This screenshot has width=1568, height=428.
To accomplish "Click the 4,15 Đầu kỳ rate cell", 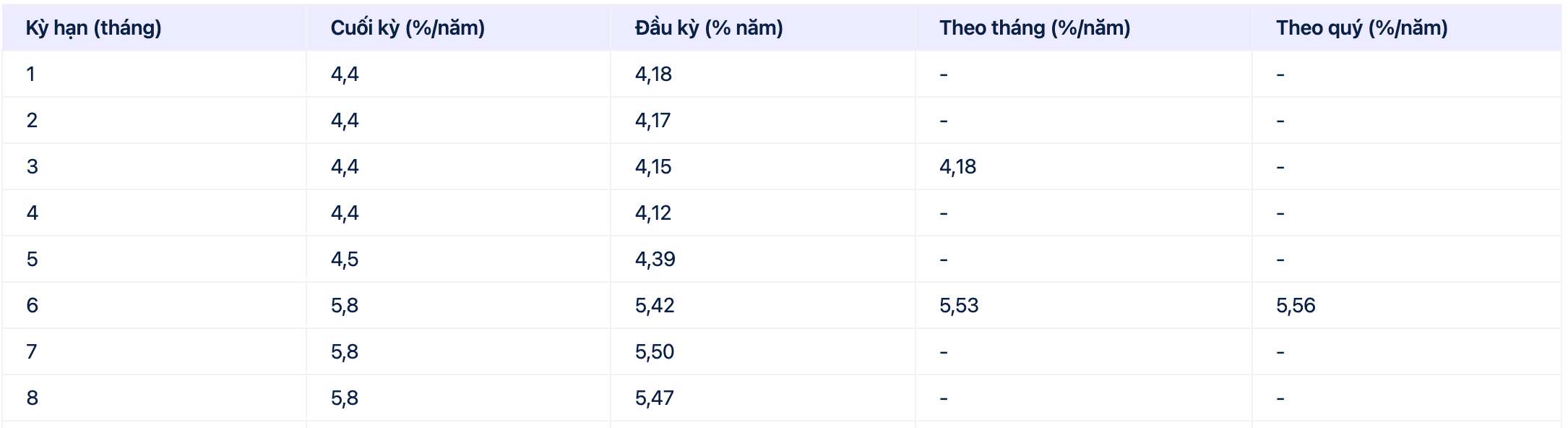I will coord(653,167).
